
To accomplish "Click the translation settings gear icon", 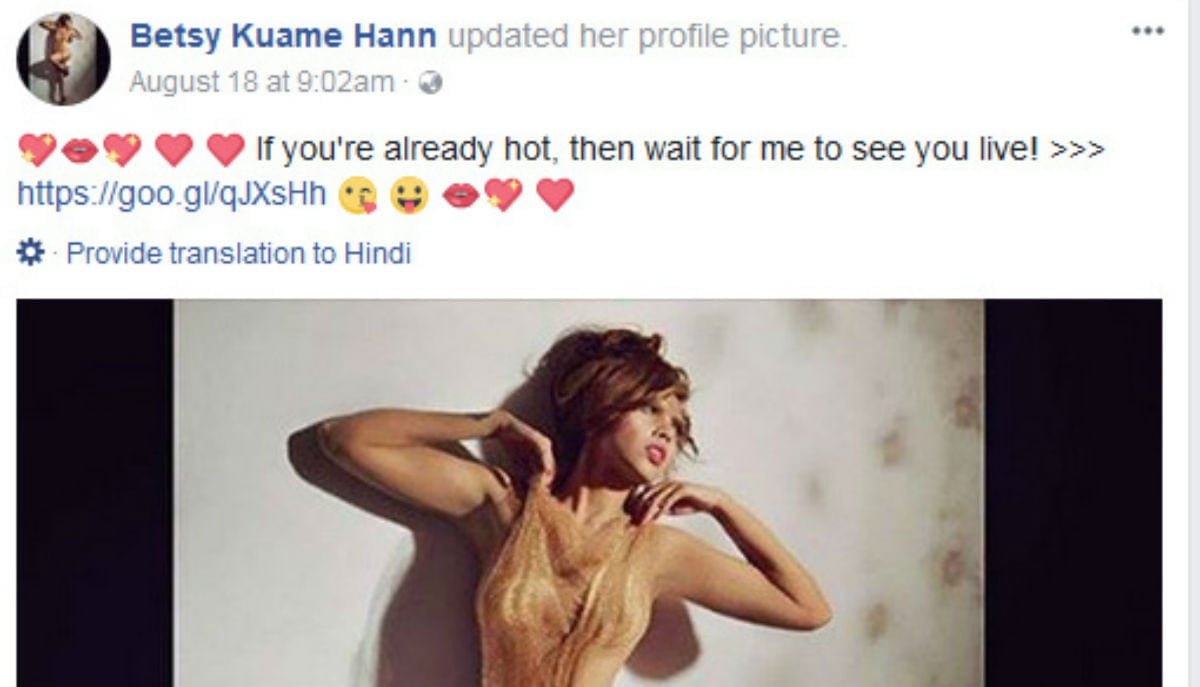I will [31, 254].
